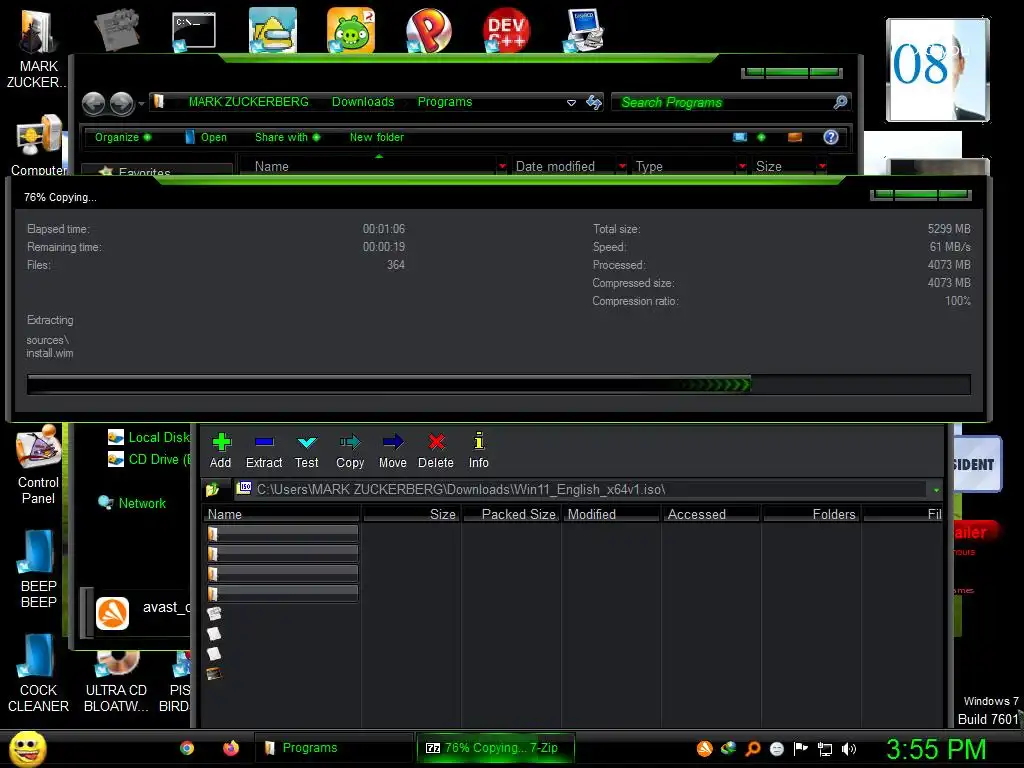Click Programs in the breadcrumb path

pos(445,102)
